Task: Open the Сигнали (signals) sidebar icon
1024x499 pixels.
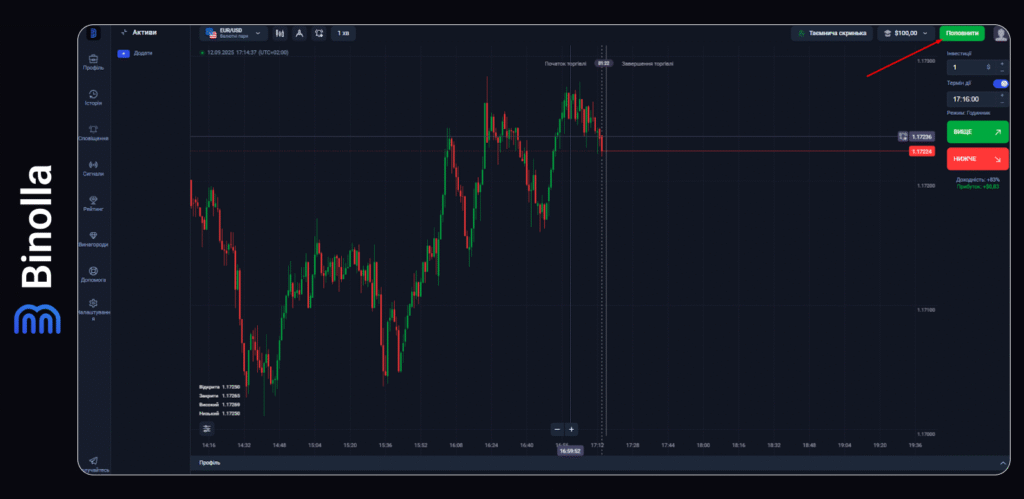Action: 93,164
